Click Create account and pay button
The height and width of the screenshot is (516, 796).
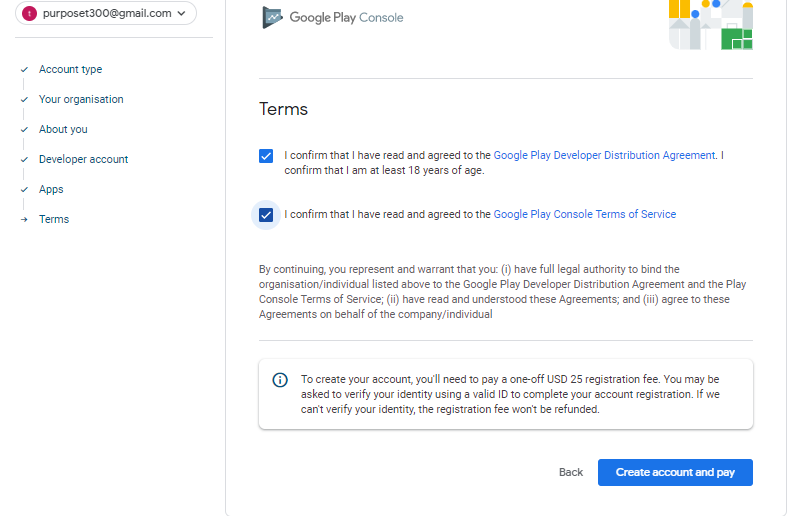tap(675, 472)
